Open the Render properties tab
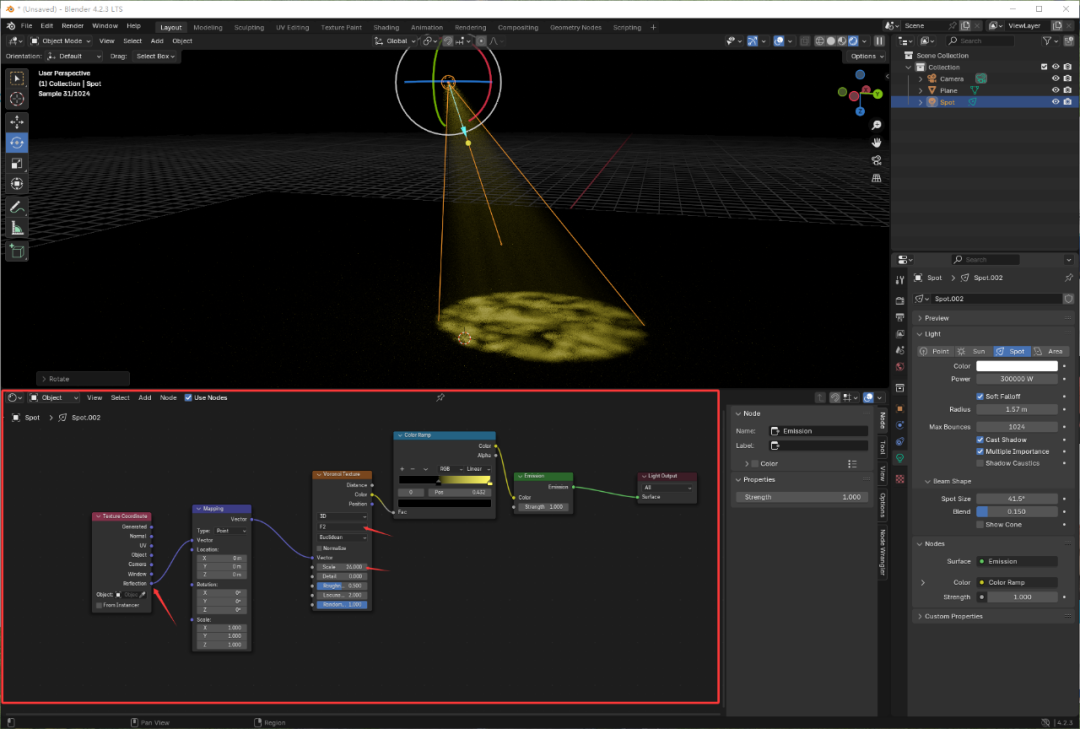1080x729 pixels. 900,301
